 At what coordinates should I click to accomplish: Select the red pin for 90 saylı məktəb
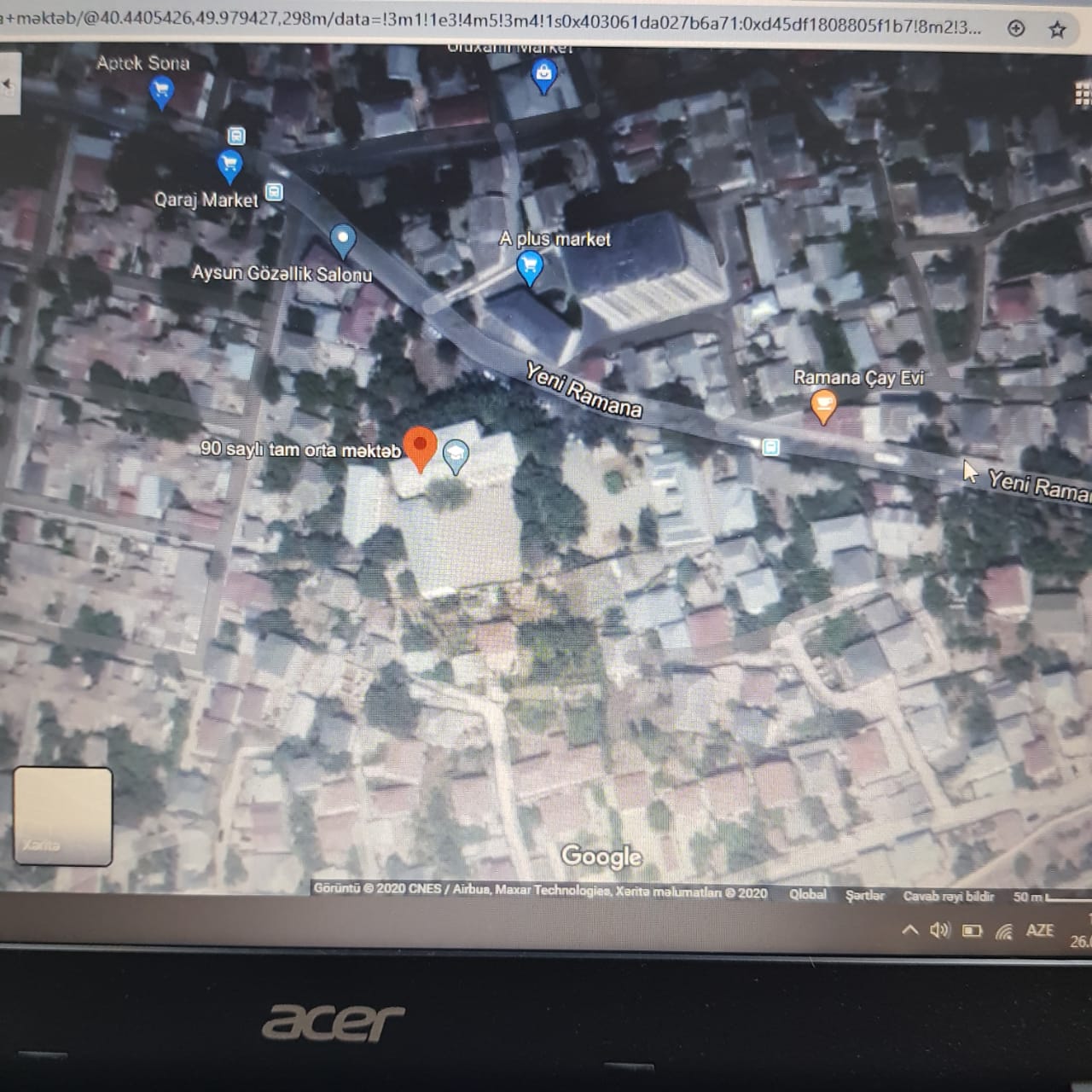(x=420, y=447)
